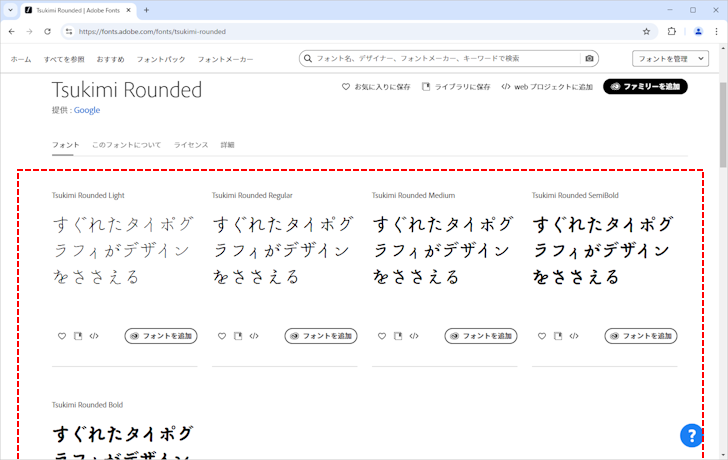
Task: Open the Chrome profile avatar icon
Action: (x=698, y=32)
